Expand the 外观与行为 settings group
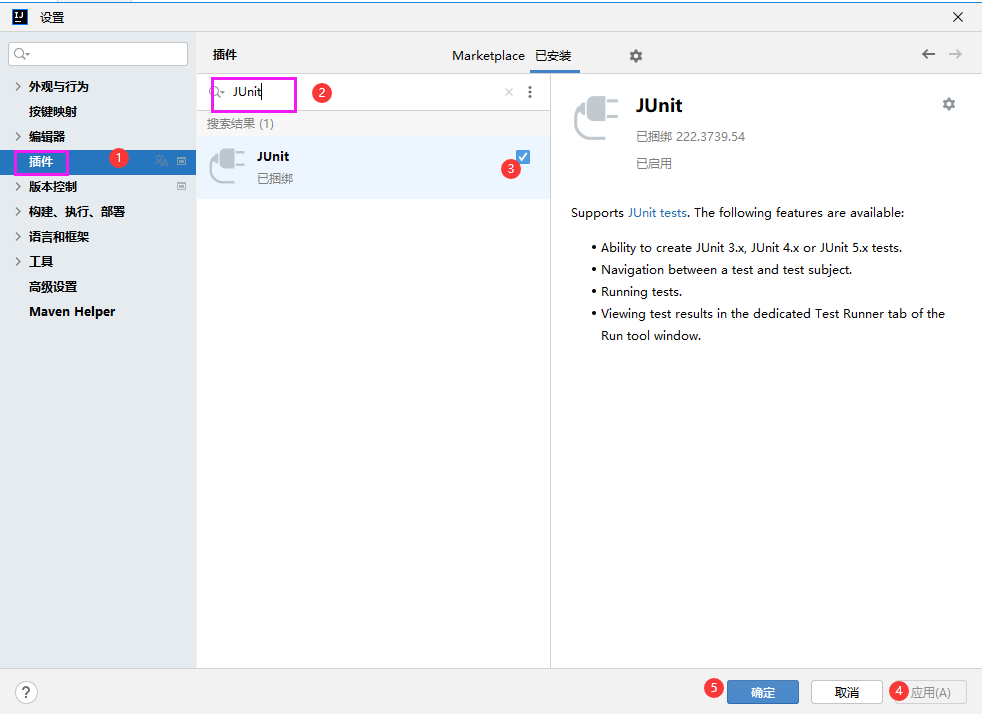The image size is (982, 714). (x=18, y=87)
